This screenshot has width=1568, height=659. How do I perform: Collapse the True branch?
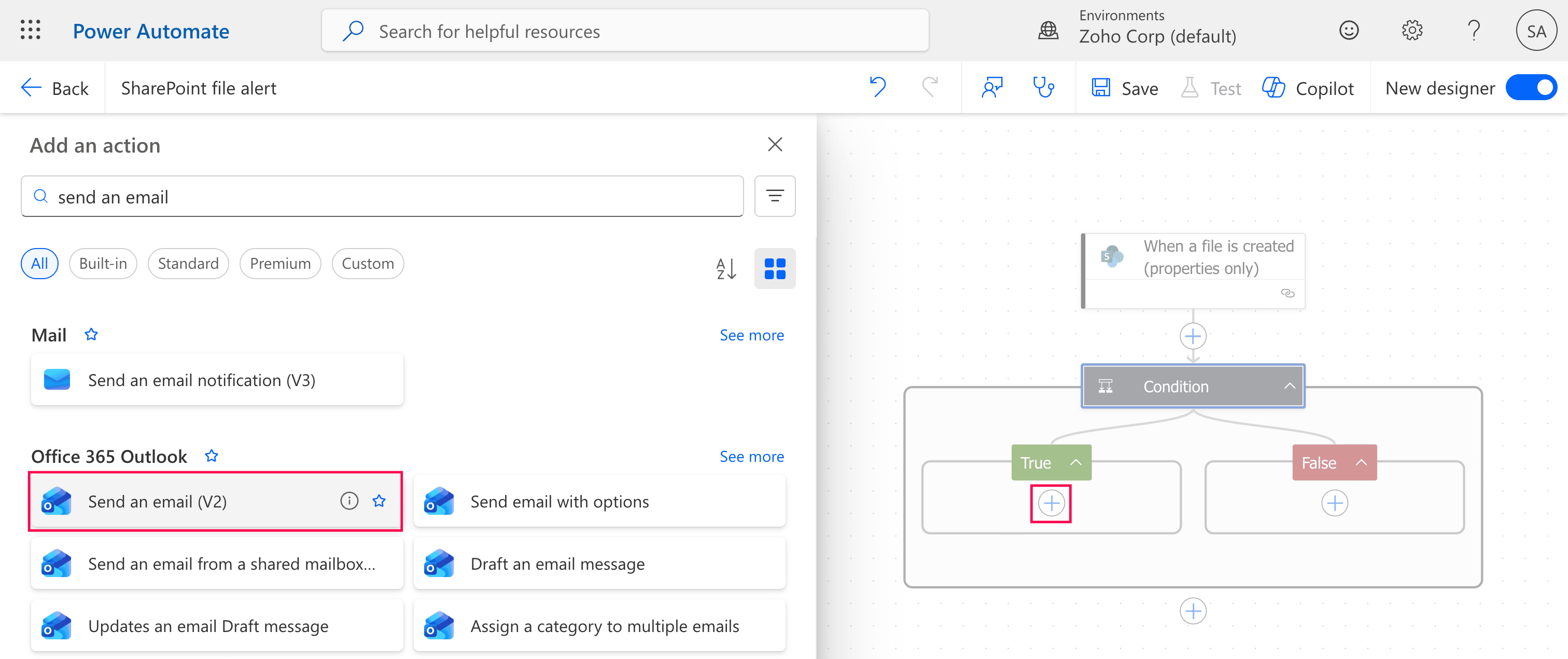[1074, 462]
